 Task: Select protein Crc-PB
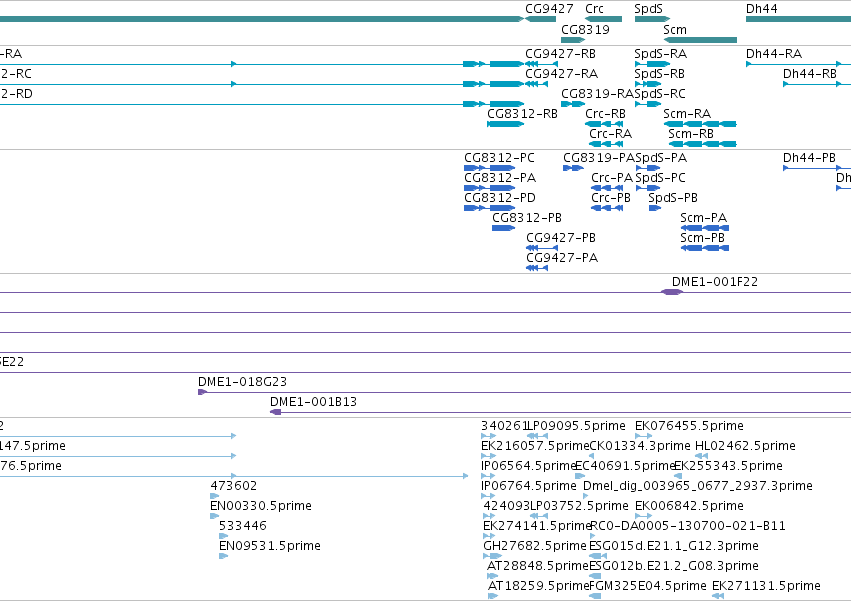(611, 198)
